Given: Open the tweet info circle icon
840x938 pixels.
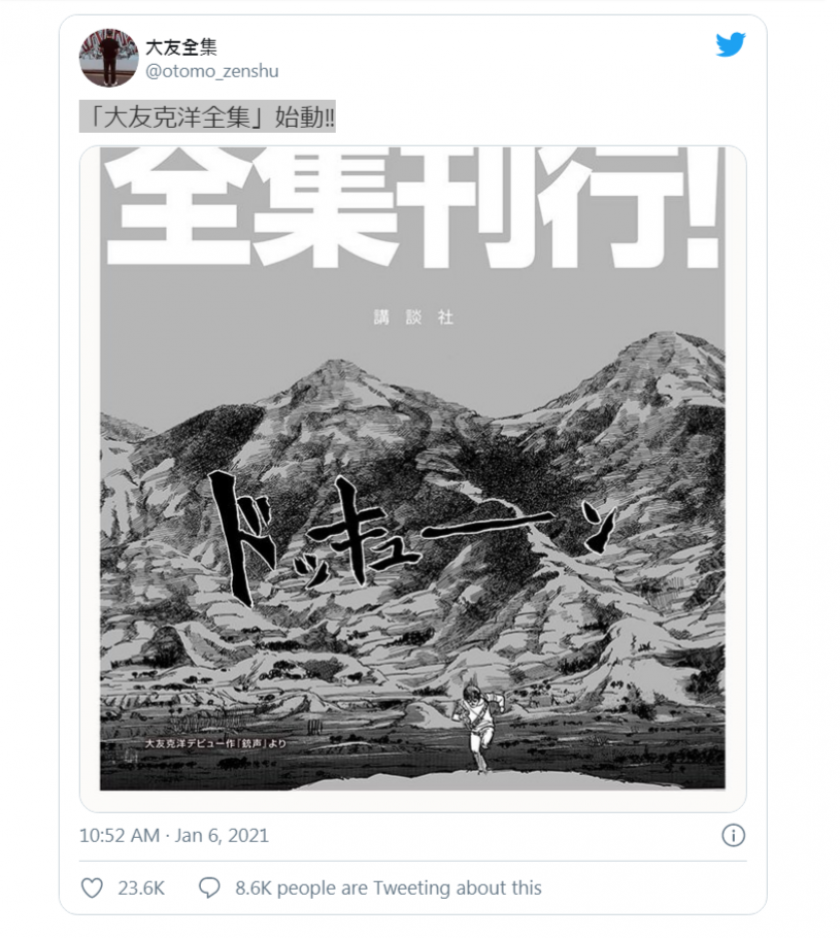Looking at the screenshot, I should [733, 835].
